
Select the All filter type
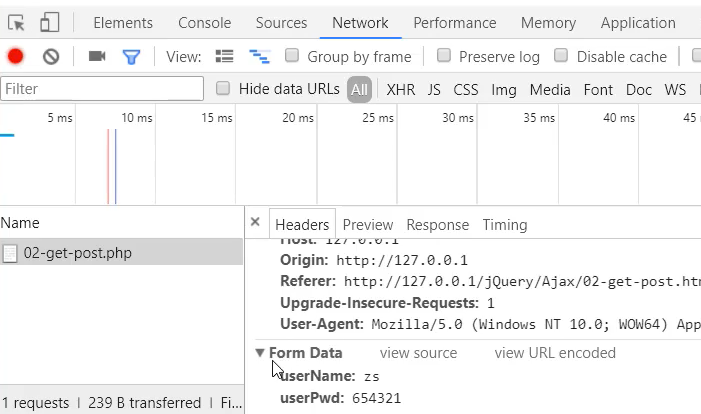(x=359, y=89)
